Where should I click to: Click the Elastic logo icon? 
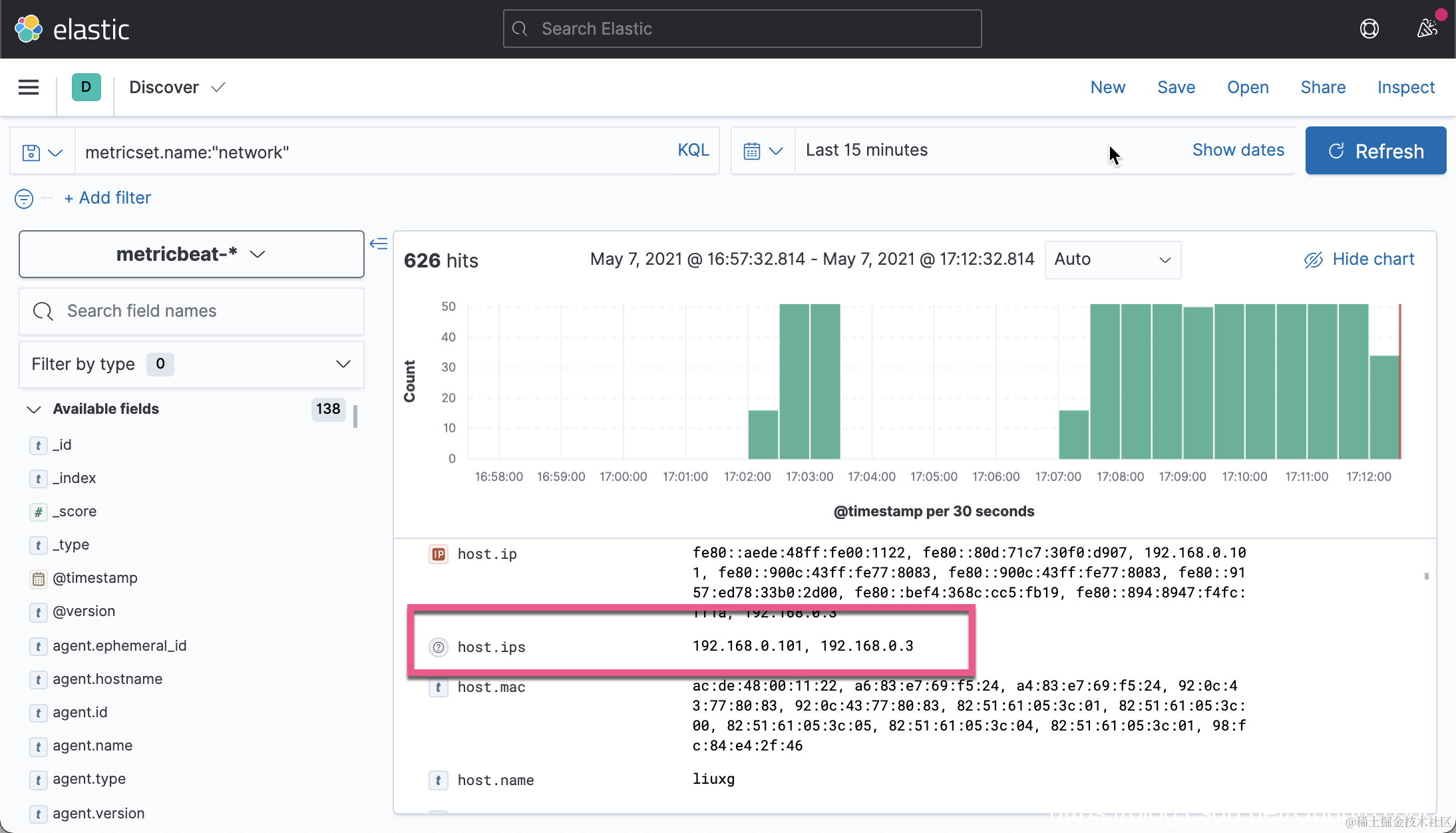click(29, 29)
